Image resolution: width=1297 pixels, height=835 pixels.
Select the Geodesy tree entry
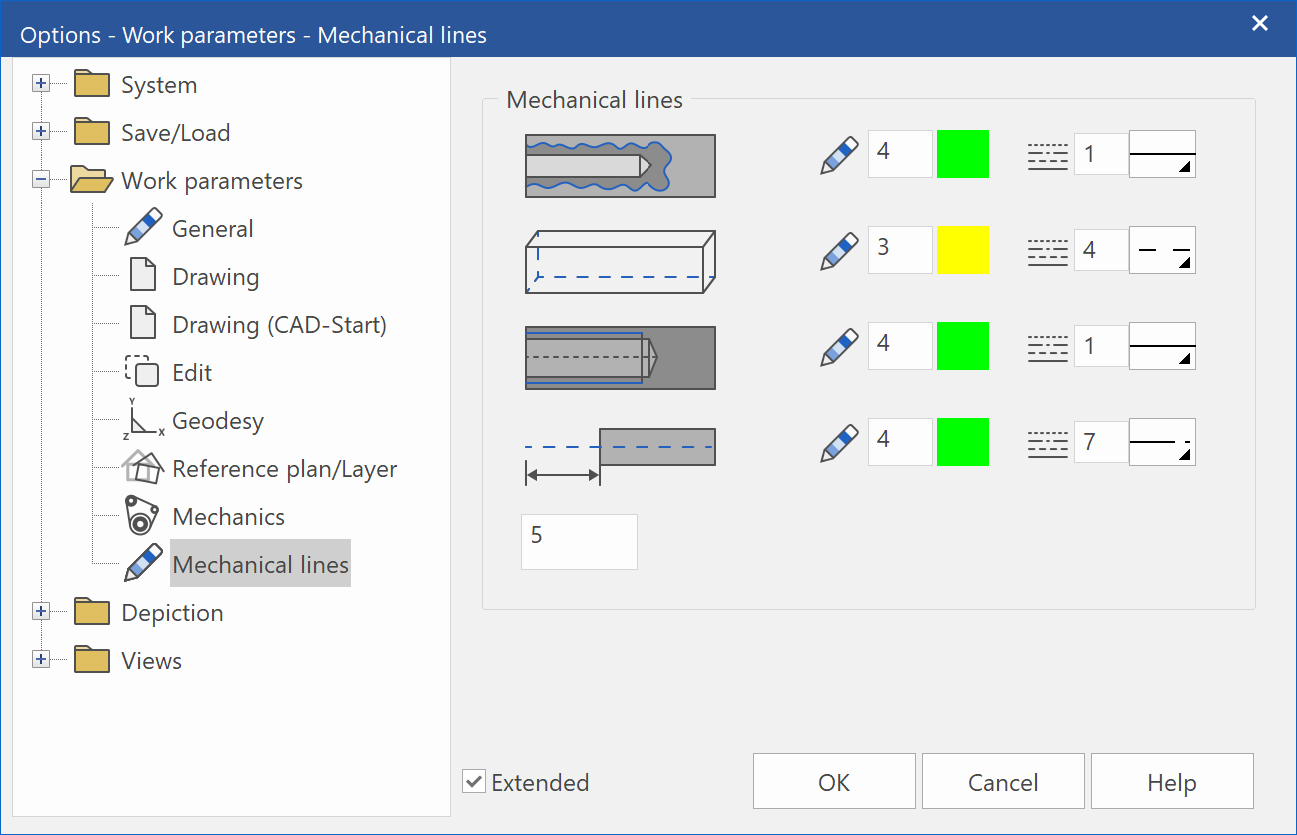(x=218, y=421)
